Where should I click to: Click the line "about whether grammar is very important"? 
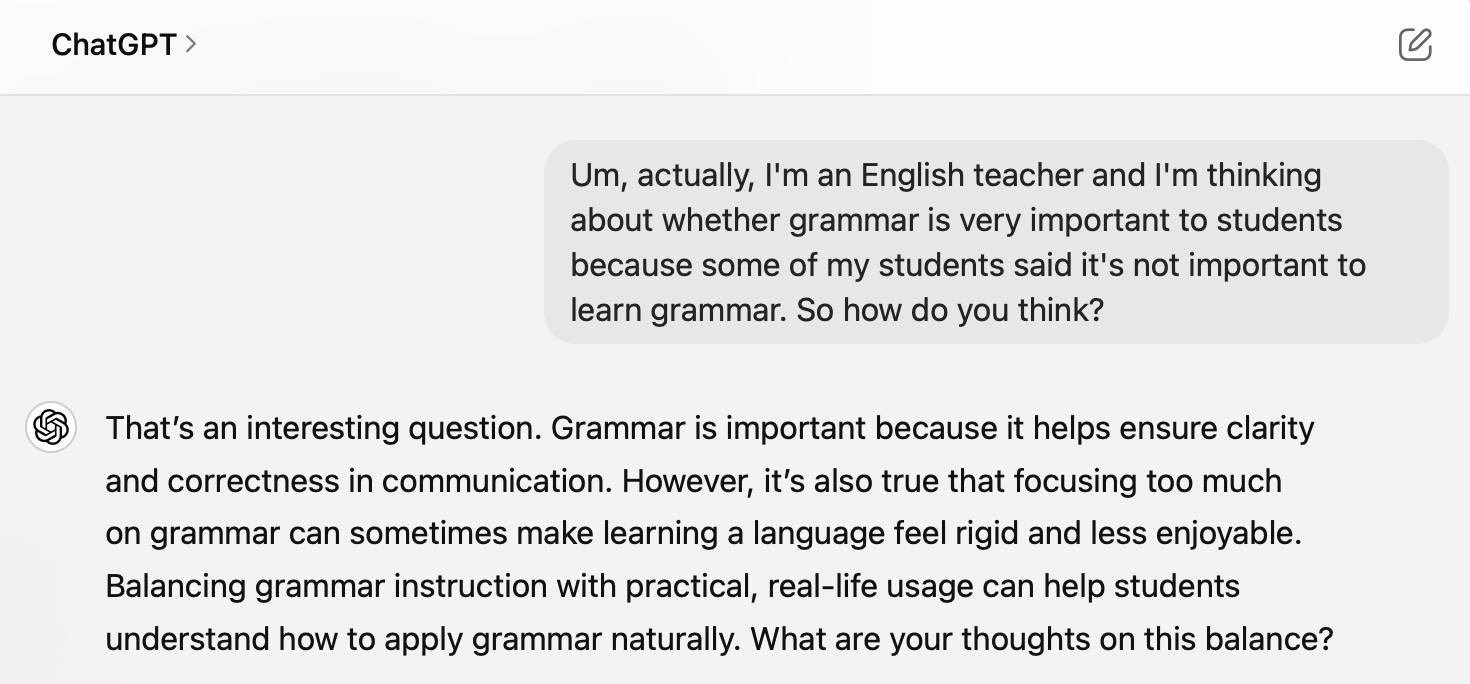click(x=956, y=220)
